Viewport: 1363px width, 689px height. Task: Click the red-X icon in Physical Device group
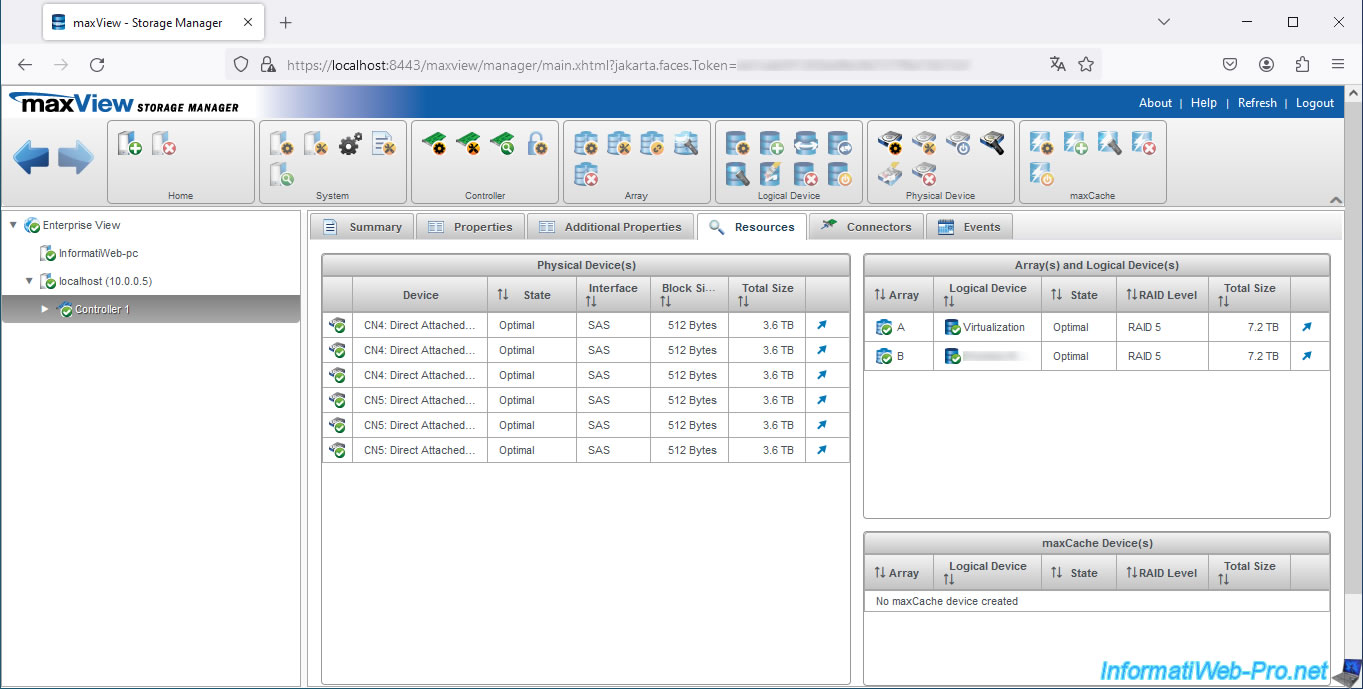(x=925, y=175)
